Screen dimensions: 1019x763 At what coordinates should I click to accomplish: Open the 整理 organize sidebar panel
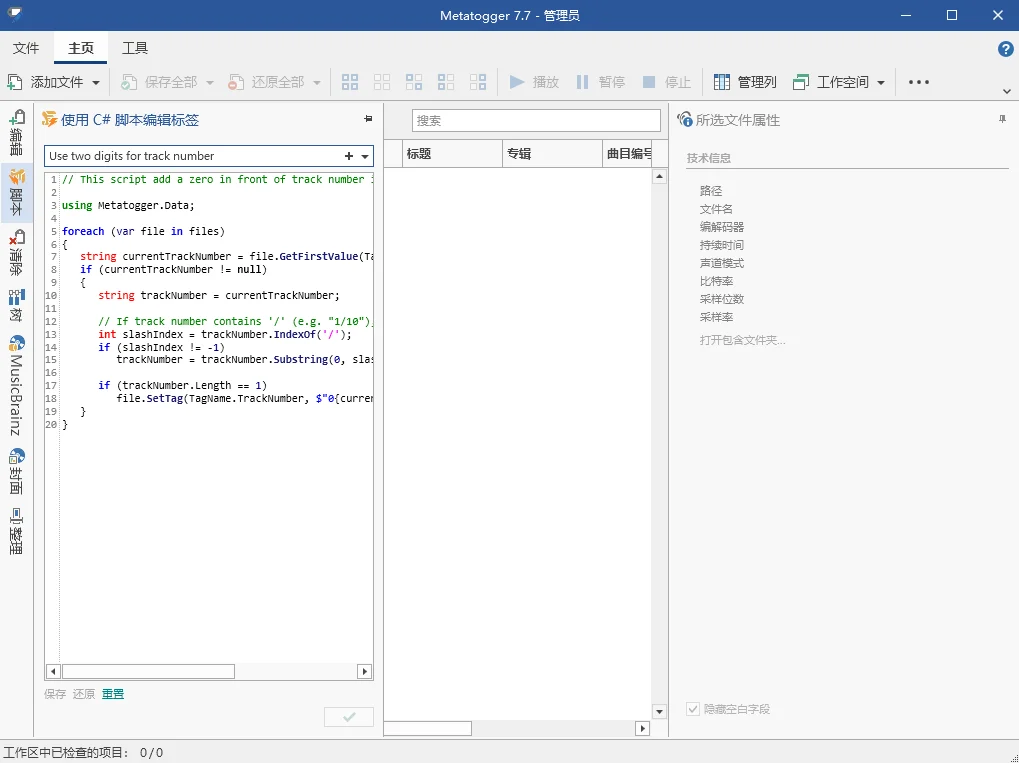(x=17, y=531)
